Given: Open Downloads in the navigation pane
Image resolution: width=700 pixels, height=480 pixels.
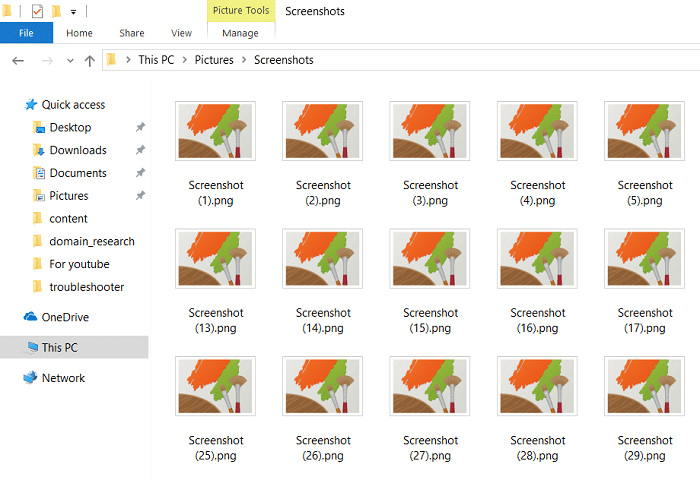Looking at the screenshot, I should point(78,150).
